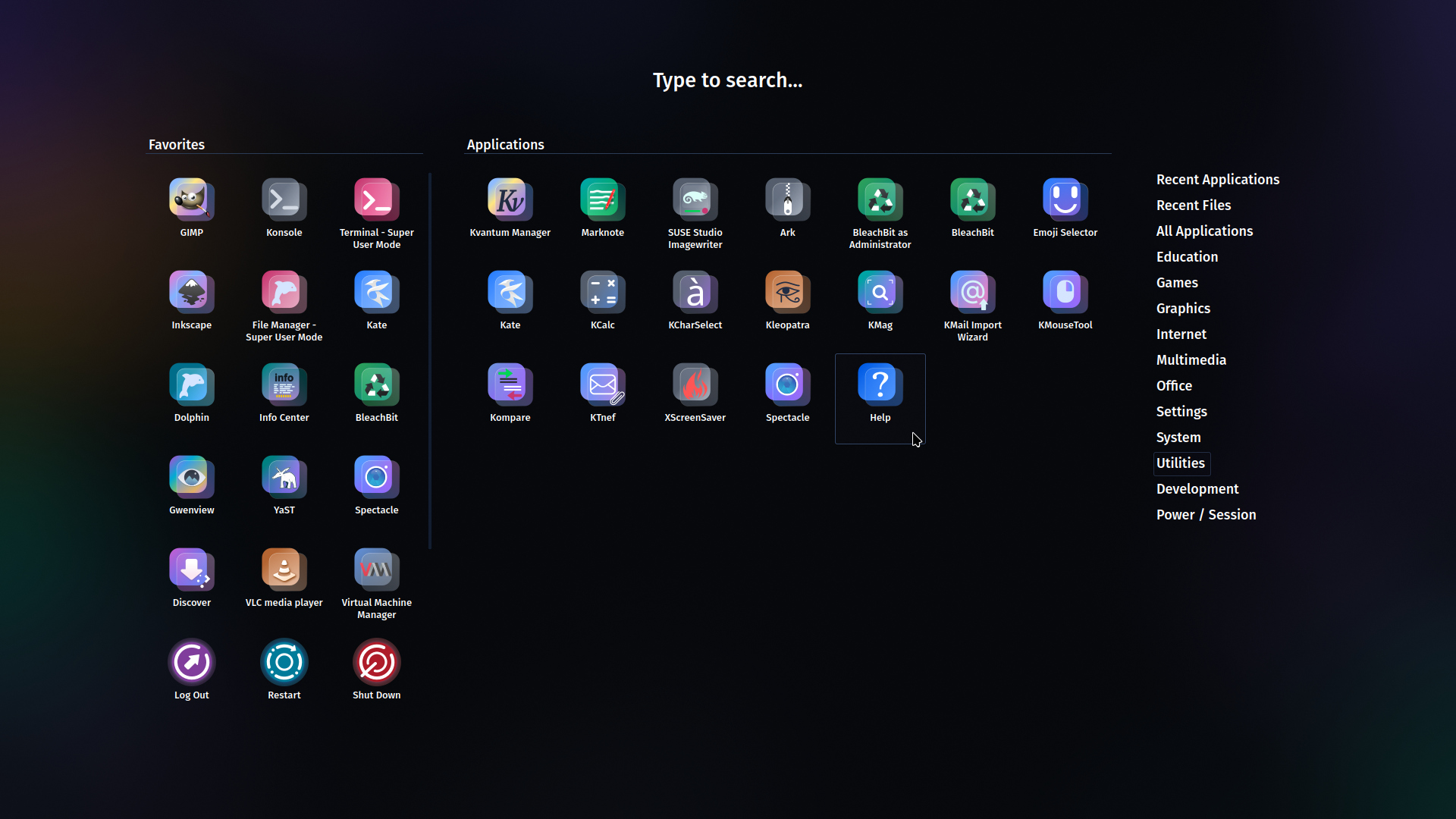
Task: Select the Office category
Action: point(1174,386)
